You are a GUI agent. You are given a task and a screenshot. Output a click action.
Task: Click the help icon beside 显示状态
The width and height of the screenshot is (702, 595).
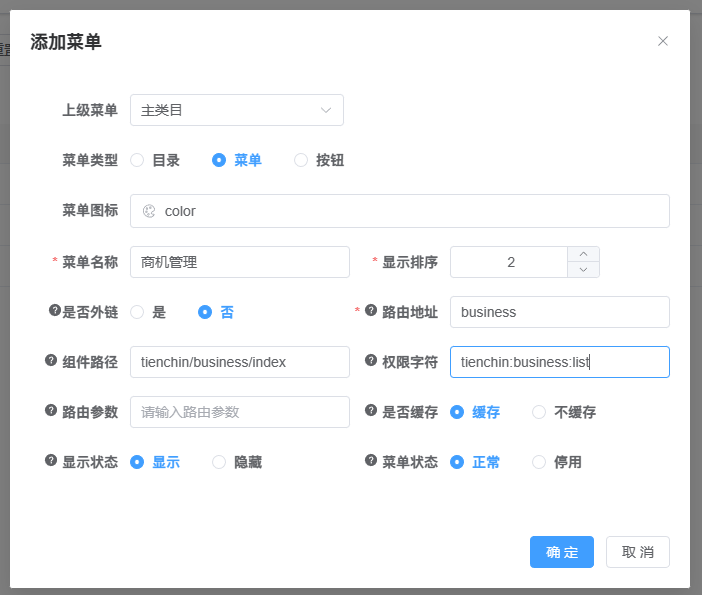pos(51,460)
